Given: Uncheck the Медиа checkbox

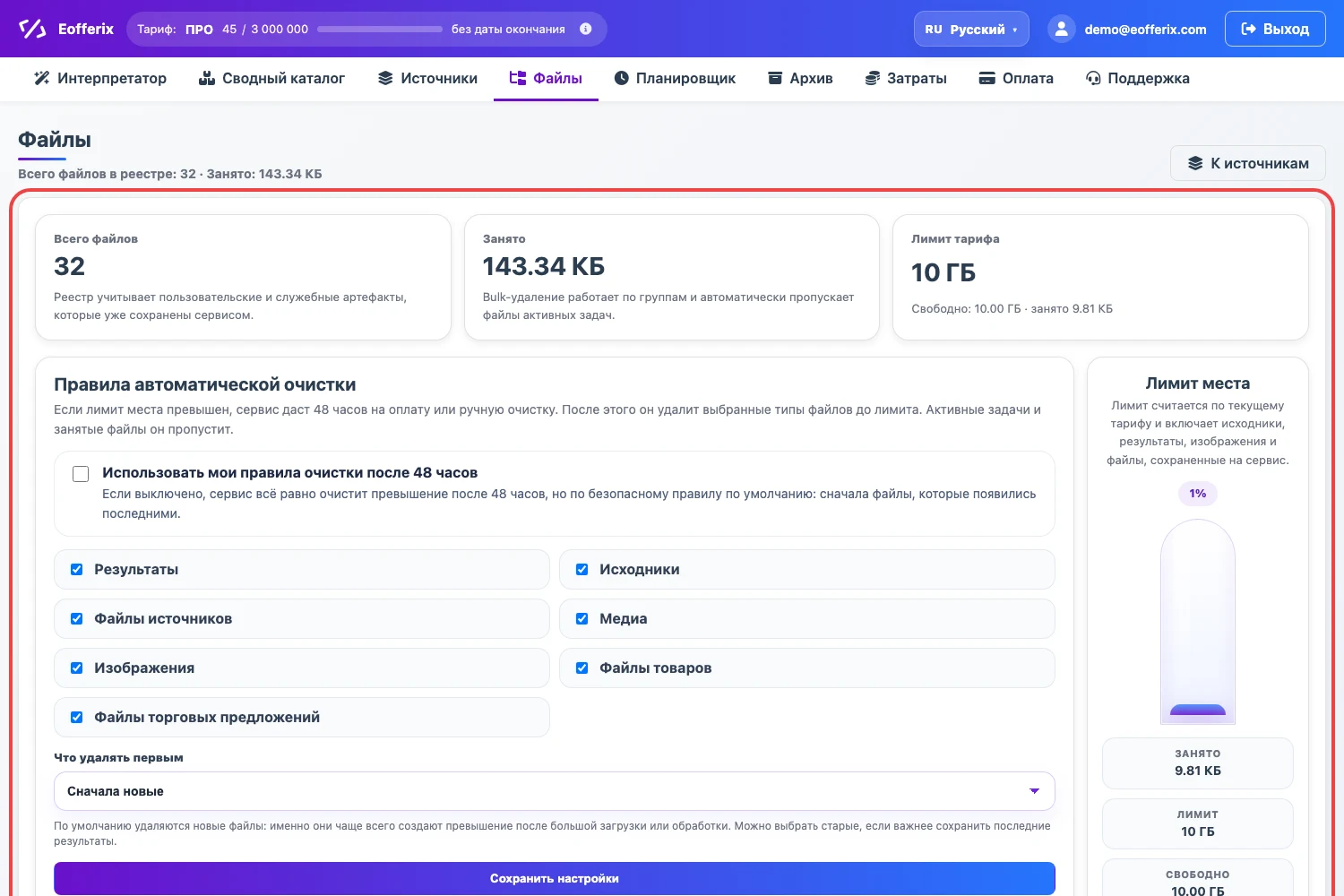Looking at the screenshot, I should point(582,619).
